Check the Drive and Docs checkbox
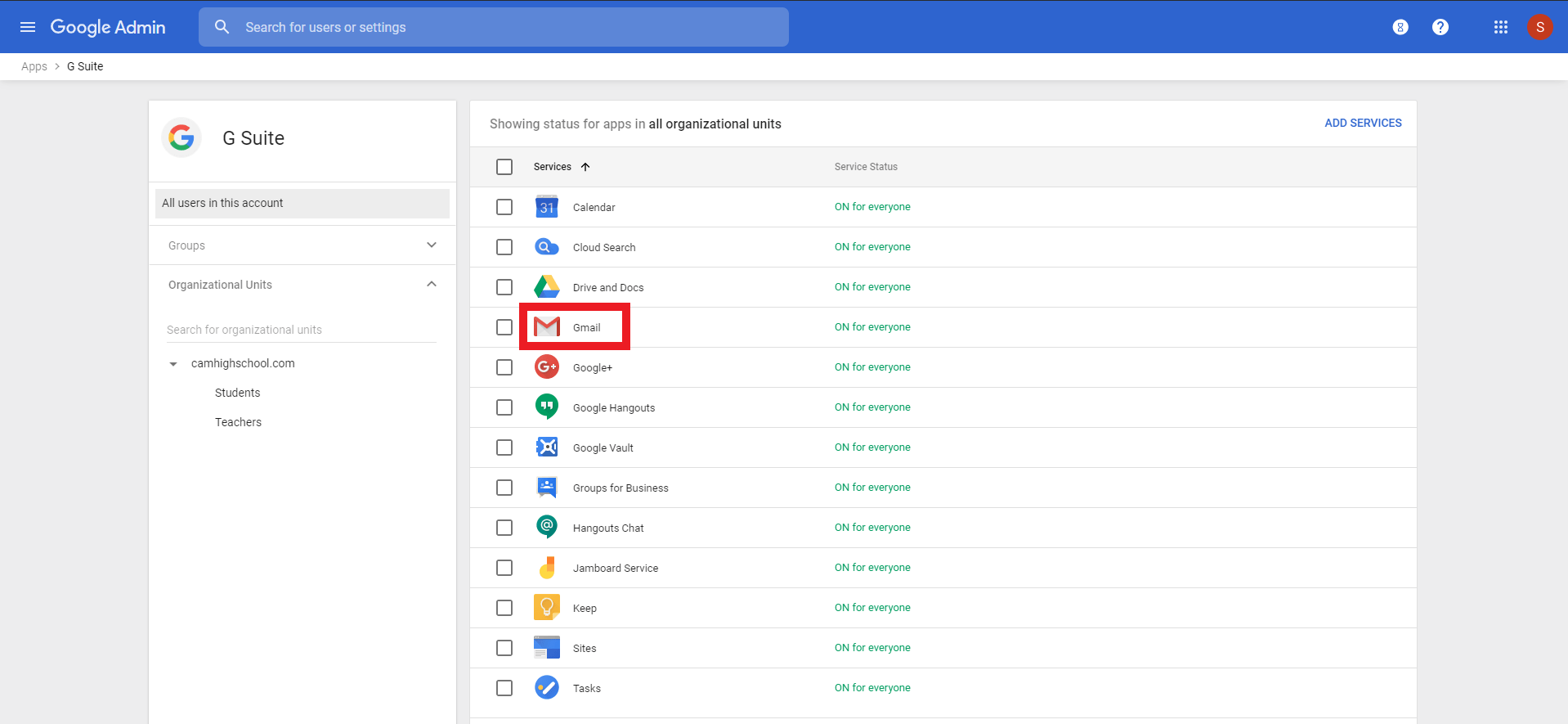Screen dimensions: 1568x724 point(504,287)
